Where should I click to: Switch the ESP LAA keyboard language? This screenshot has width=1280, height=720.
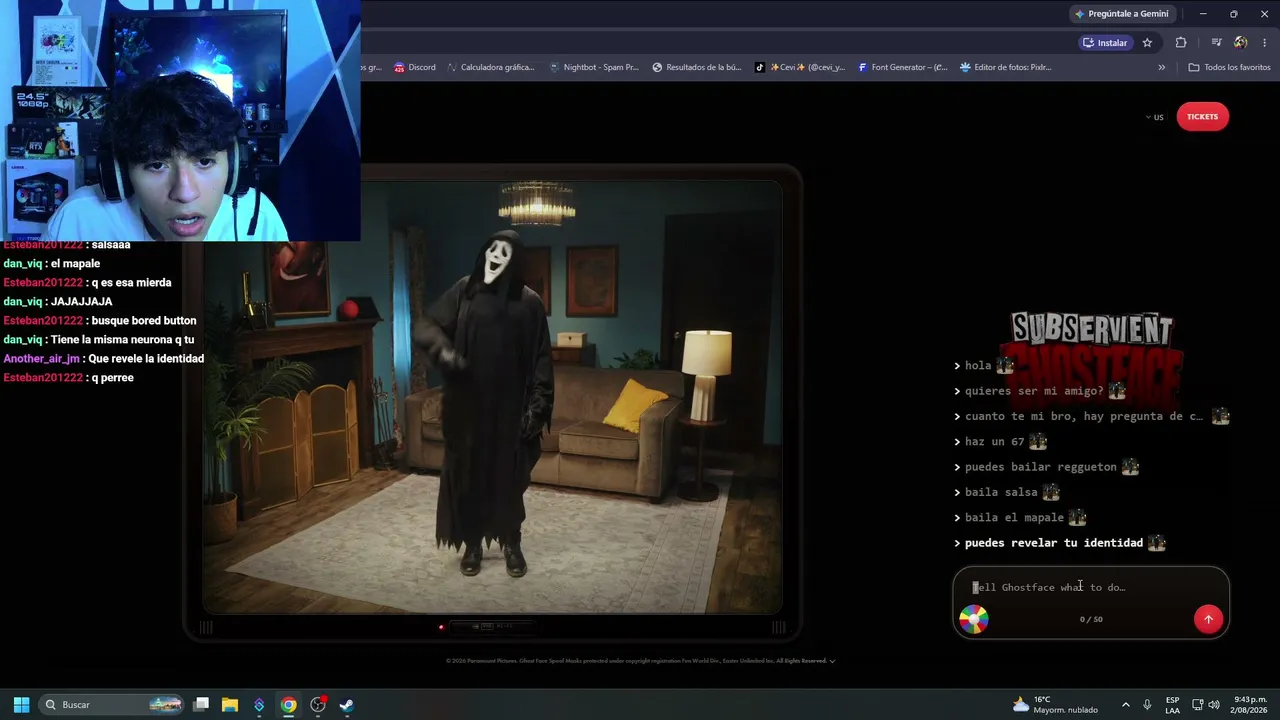click(x=1172, y=705)
